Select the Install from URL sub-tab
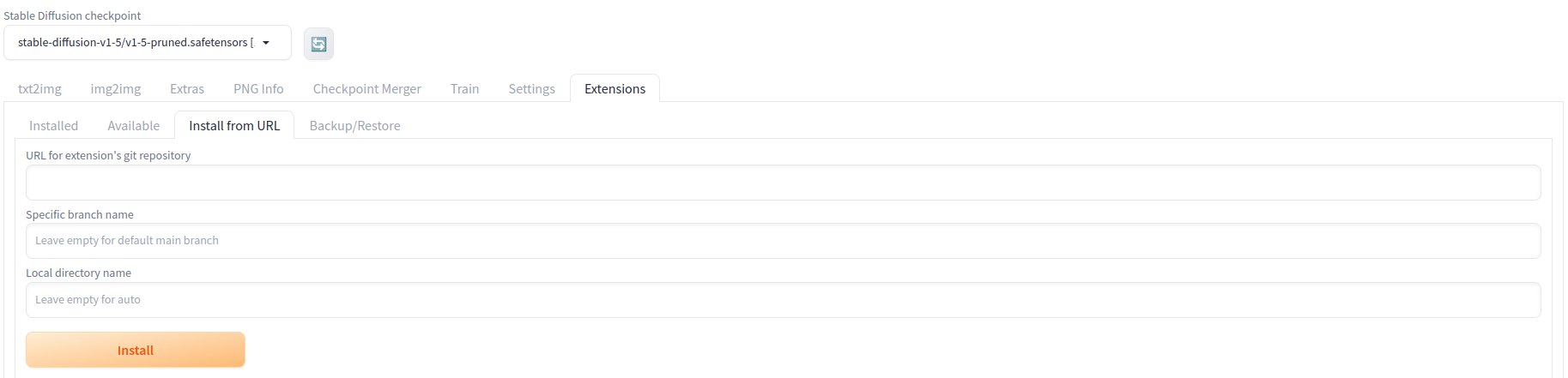 [234, 126]
